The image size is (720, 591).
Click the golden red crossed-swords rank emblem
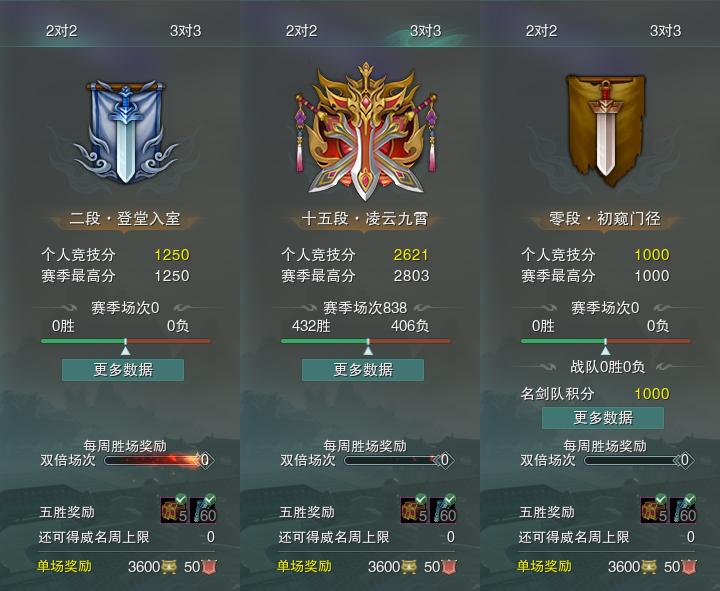click(x=365, y=131)
